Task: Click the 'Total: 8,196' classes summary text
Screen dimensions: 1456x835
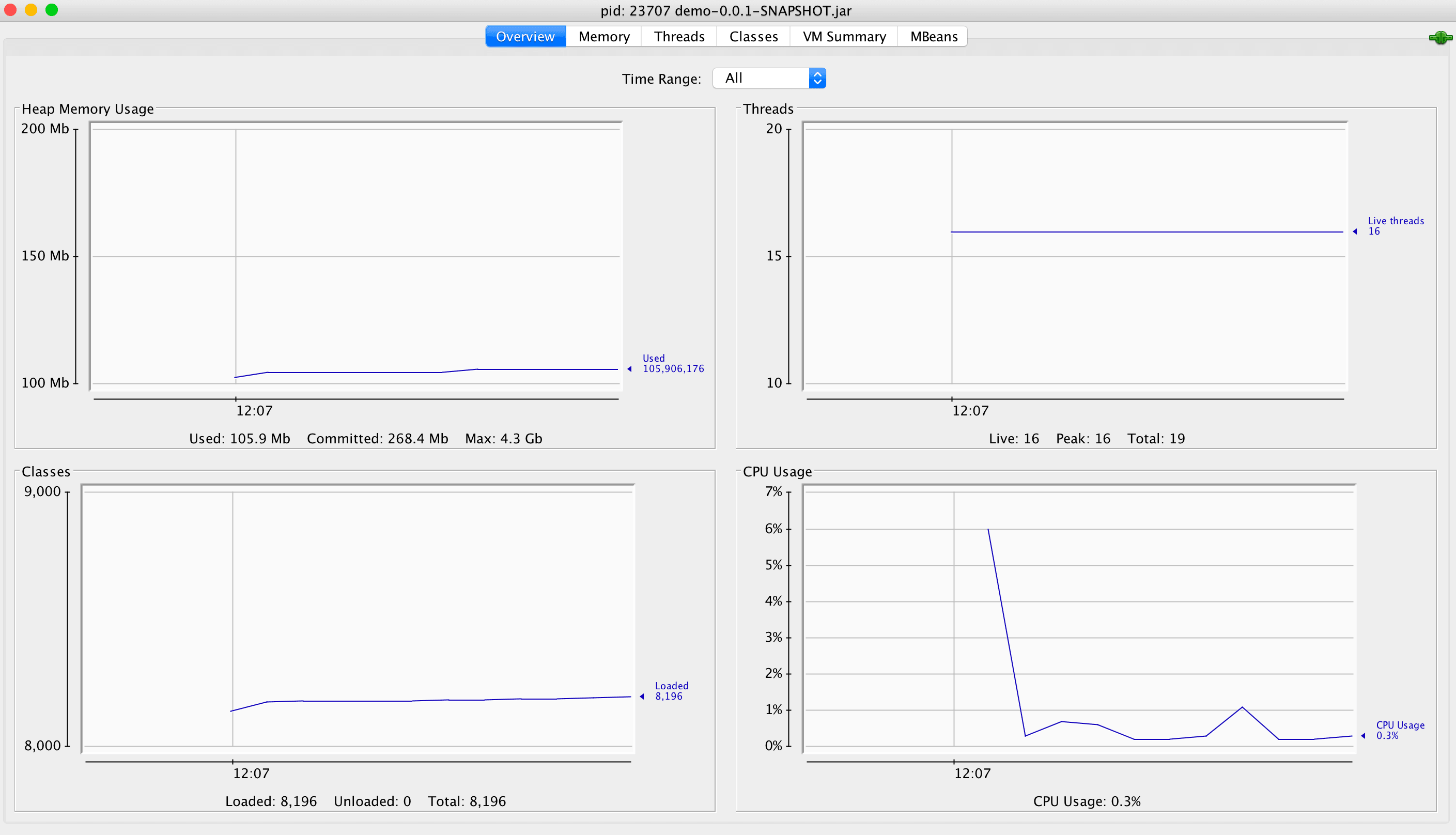Action: 467,802
